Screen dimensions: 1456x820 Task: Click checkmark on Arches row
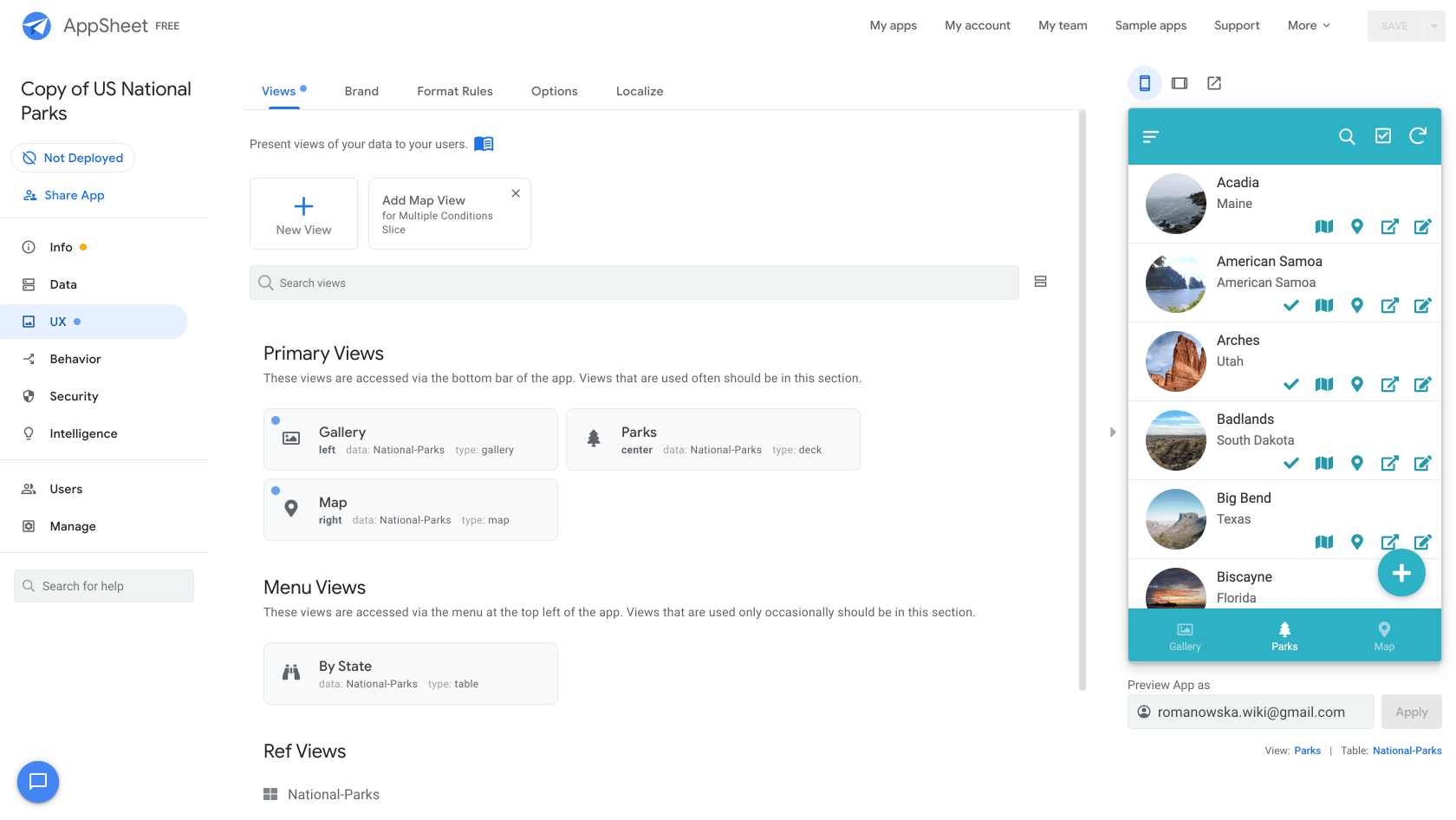[1291, 384]
